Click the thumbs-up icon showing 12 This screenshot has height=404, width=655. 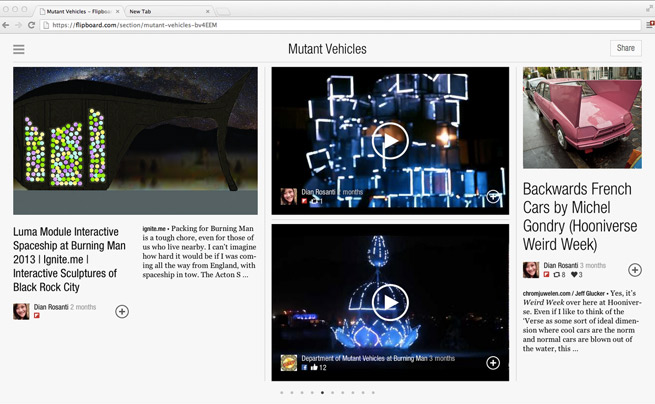[x=314, y=368]
